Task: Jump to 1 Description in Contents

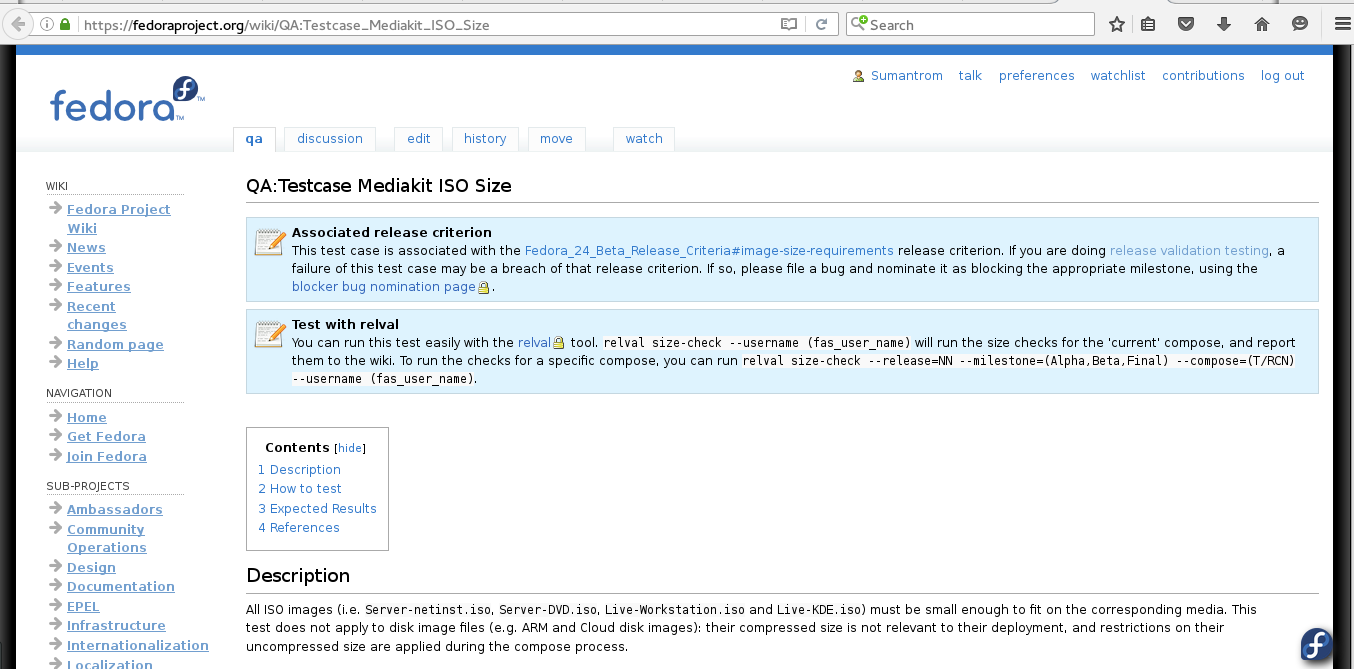Action: pyautogui.click(x=299, y=470)
